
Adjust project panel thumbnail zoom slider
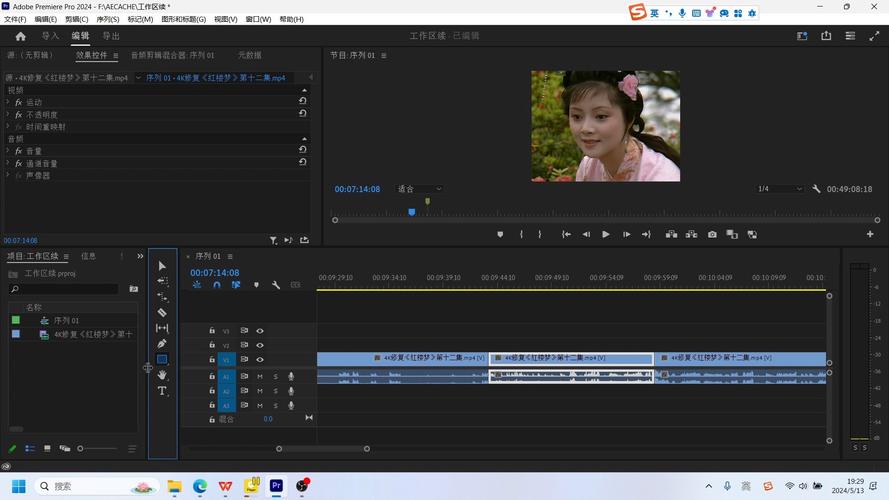80,448
